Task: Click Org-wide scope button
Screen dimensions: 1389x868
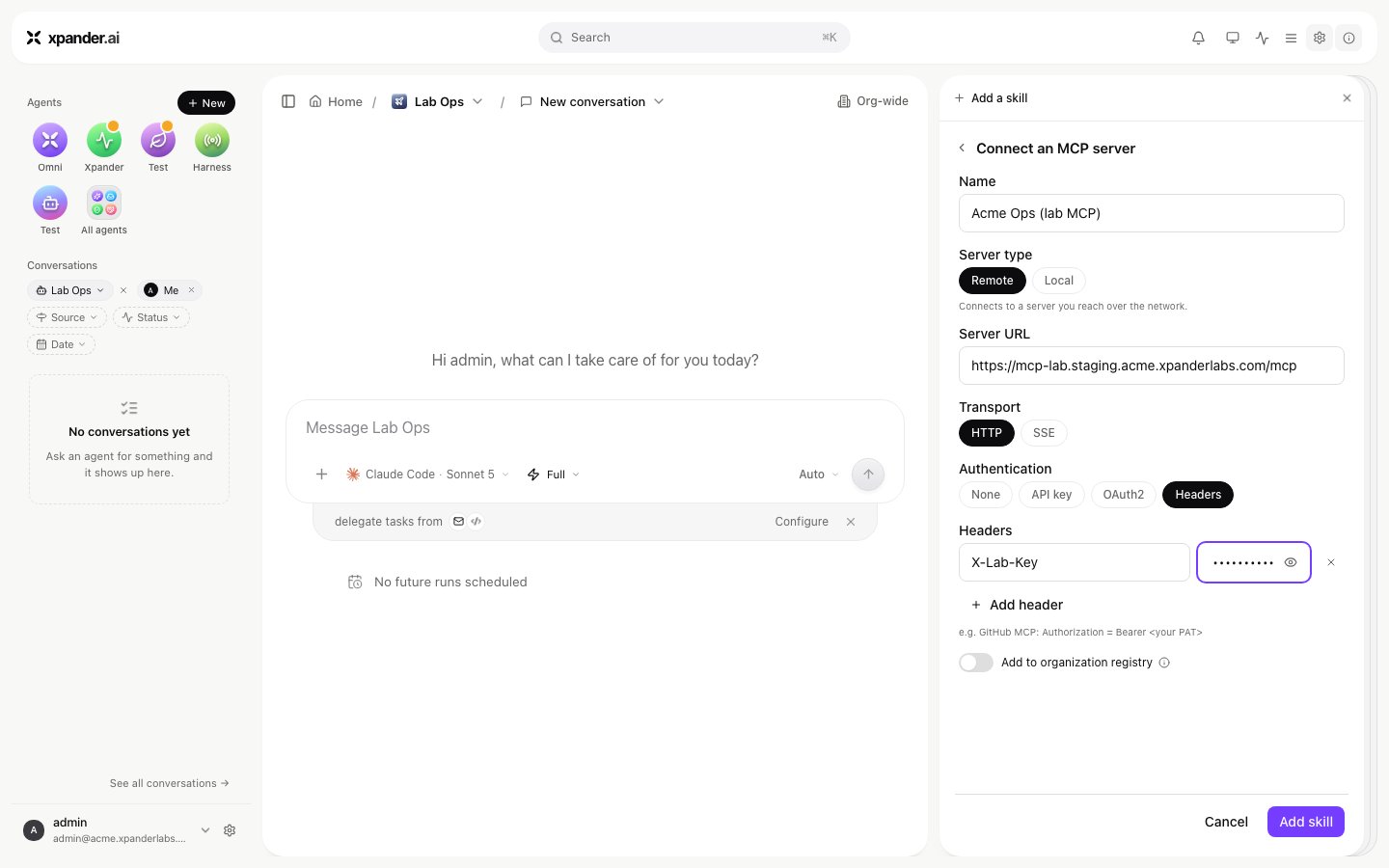Action: (873, 101)
